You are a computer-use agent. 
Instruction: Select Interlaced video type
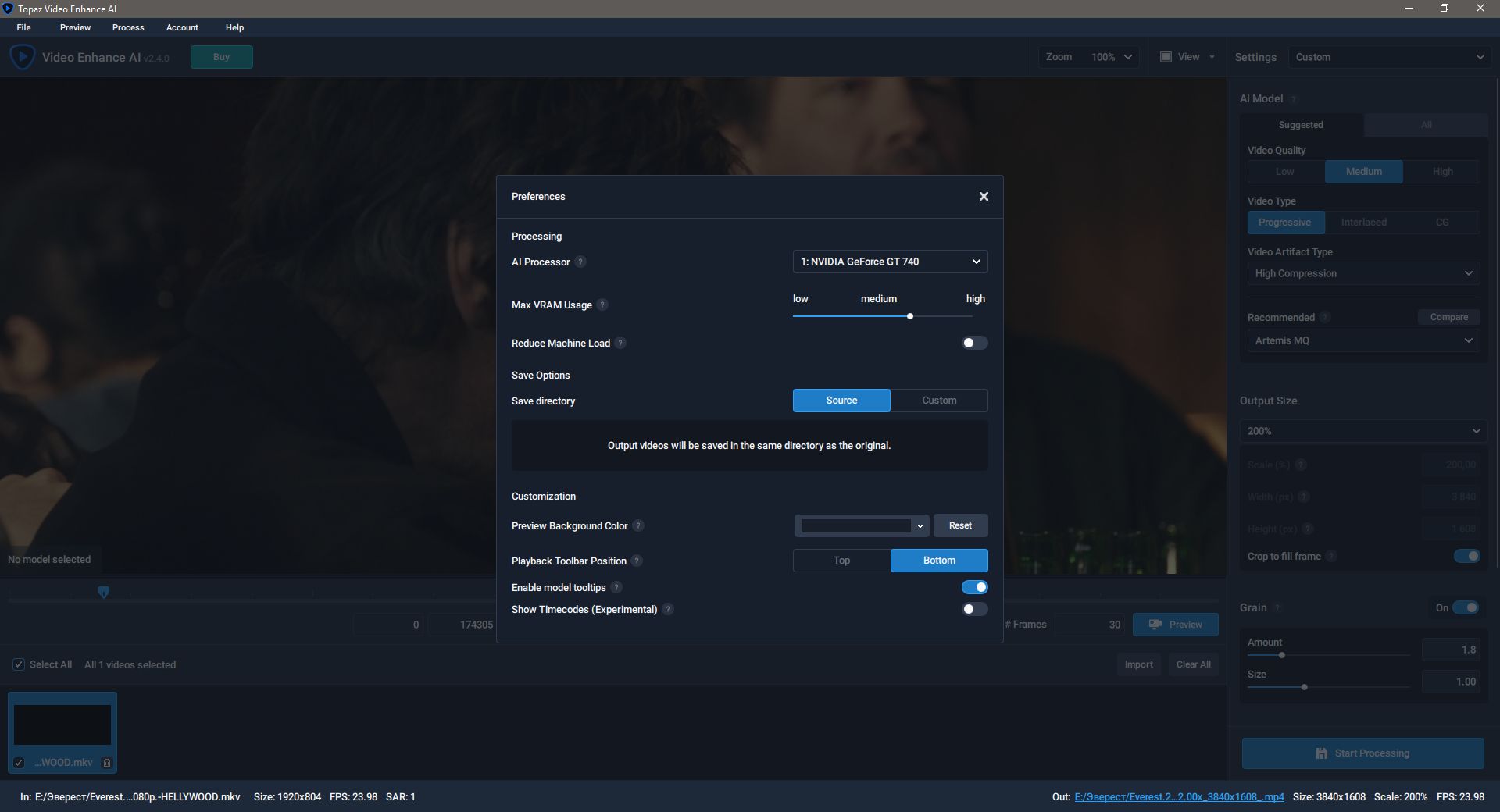click(1363, 223)
